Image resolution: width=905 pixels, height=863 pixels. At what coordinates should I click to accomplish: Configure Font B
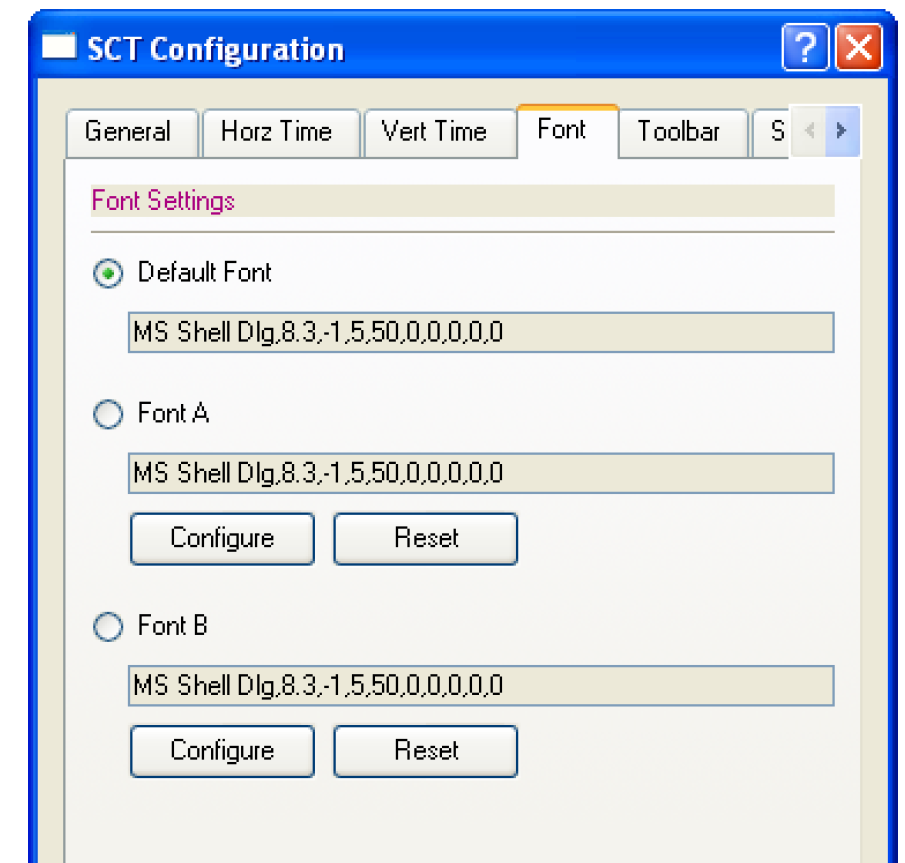point(222,751)
